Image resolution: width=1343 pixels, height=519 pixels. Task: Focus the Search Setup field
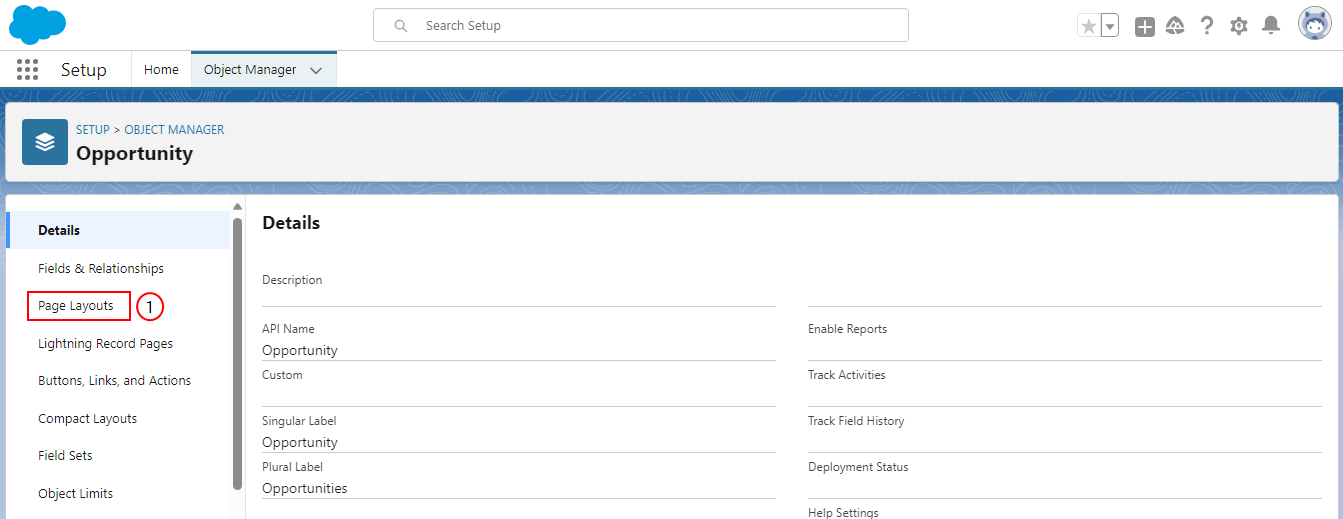click(641, 25)
